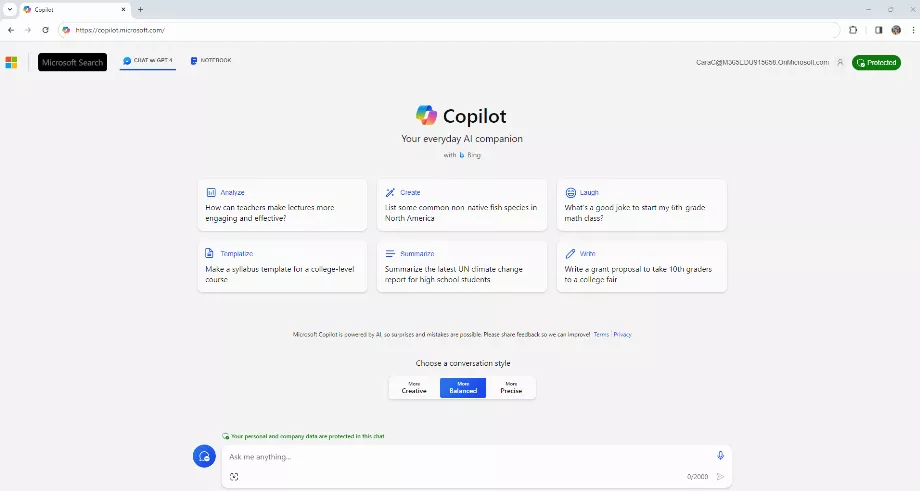Open the browser extensions puzzle icon
Screen dimensions: 920x491
click(x=853, y=30)
